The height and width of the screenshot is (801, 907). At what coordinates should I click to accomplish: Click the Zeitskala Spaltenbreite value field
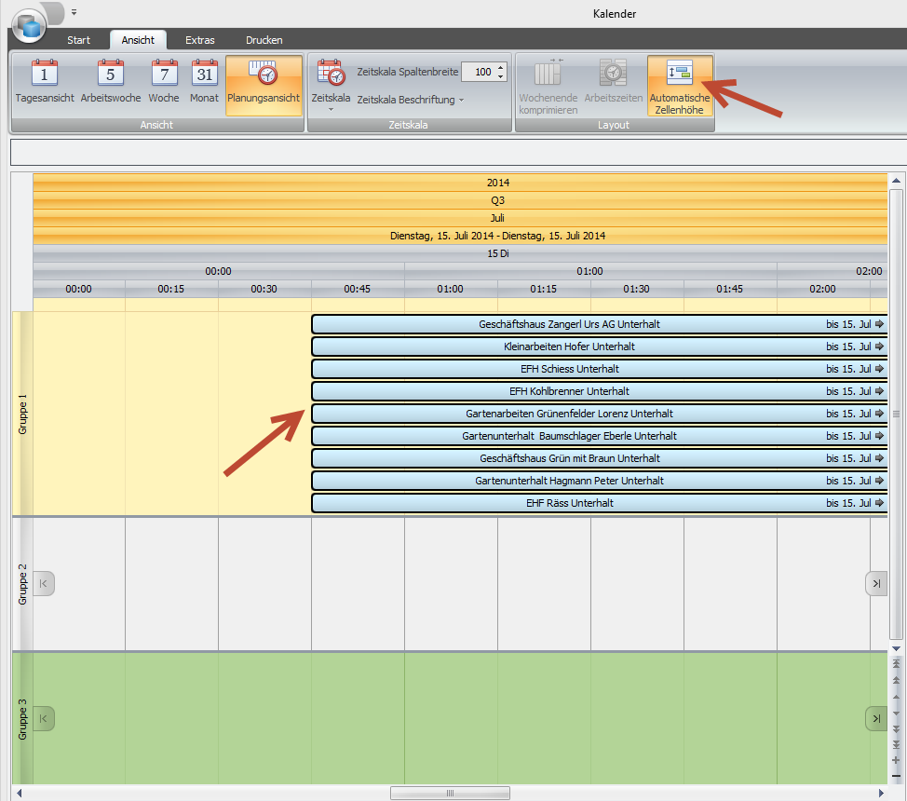click(x=480, y=72)
